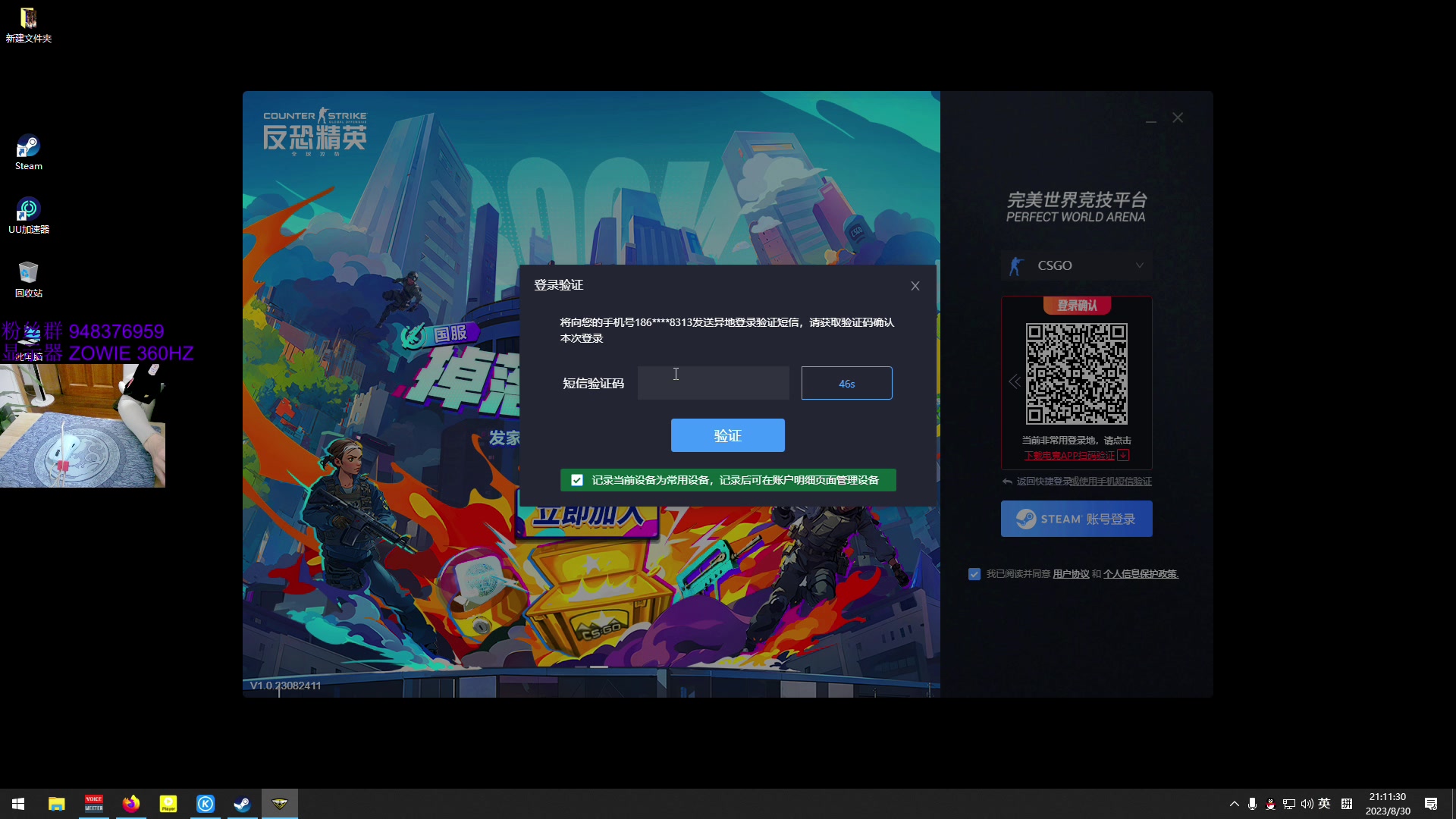Click the 登录确认 red label

(x=1077, y=306)
